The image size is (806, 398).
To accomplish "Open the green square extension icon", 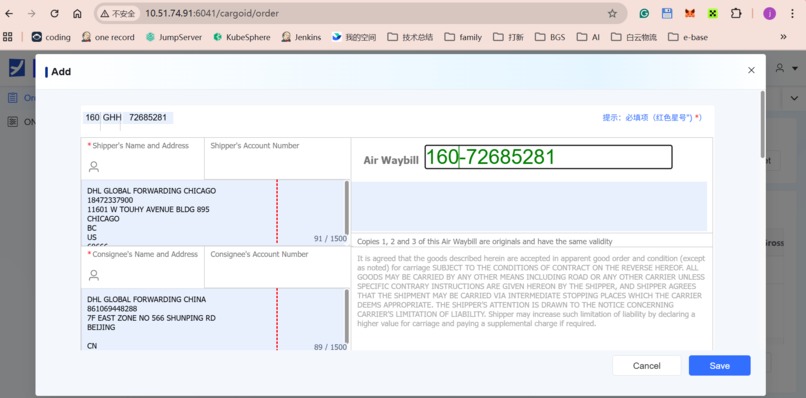I will 712,14.
